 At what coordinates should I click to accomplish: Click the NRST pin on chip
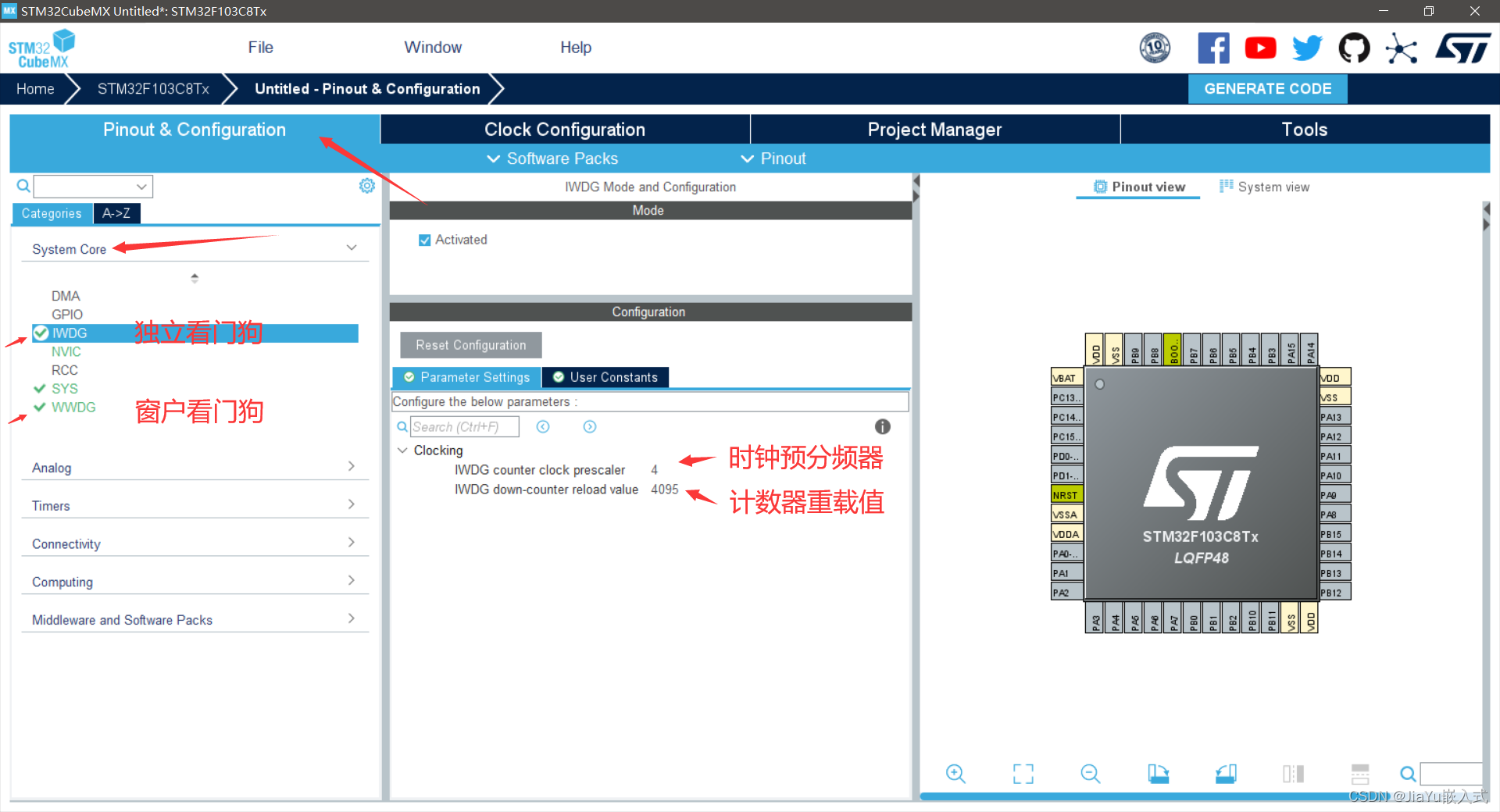(1066, 495)
